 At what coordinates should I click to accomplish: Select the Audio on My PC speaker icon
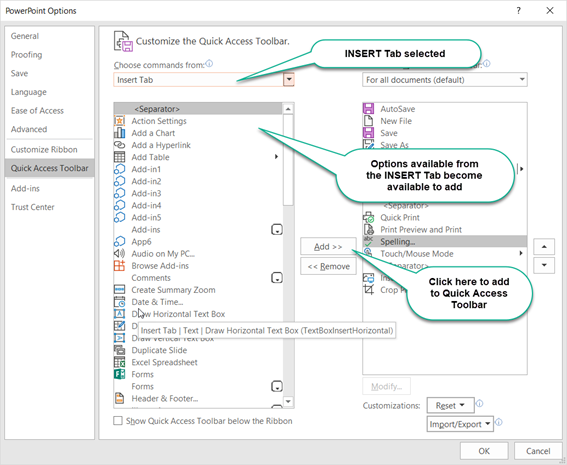[119, 253]
